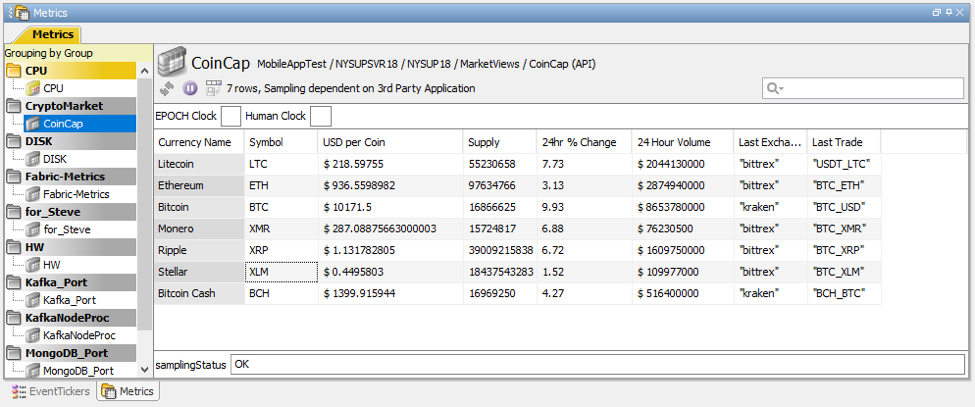This screenshot has height=407, width=975.
Task: Click the $ 10171.5 price cell
Action: pyautogui.click(x=390, y=207)
